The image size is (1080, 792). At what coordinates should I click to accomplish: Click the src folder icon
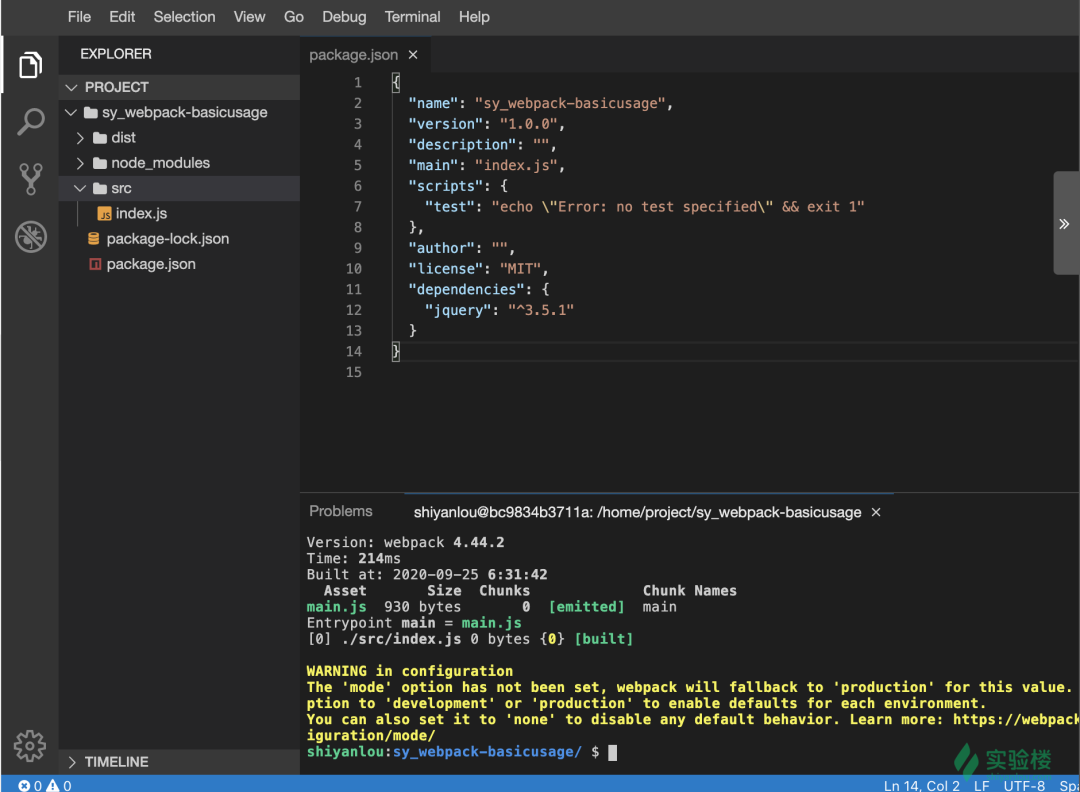pyautogui.click(x=100, y=188)
